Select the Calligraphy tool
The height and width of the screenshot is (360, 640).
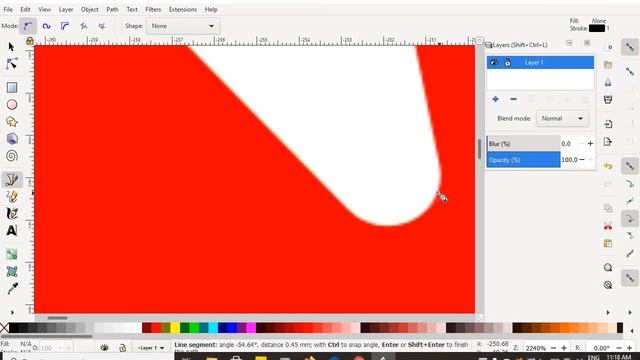[11, 213]
